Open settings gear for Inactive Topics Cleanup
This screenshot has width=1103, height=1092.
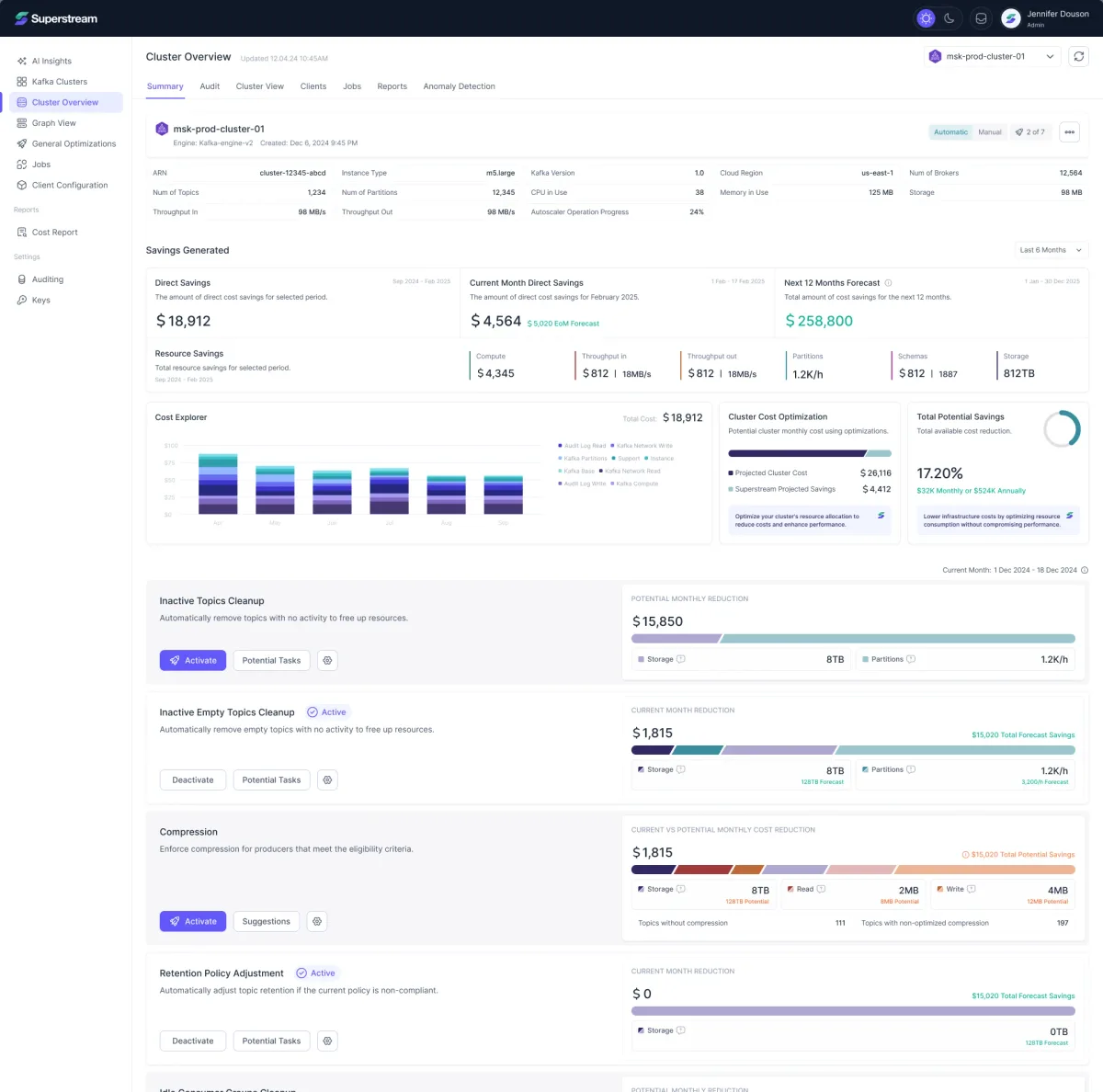tap(328, 660)
